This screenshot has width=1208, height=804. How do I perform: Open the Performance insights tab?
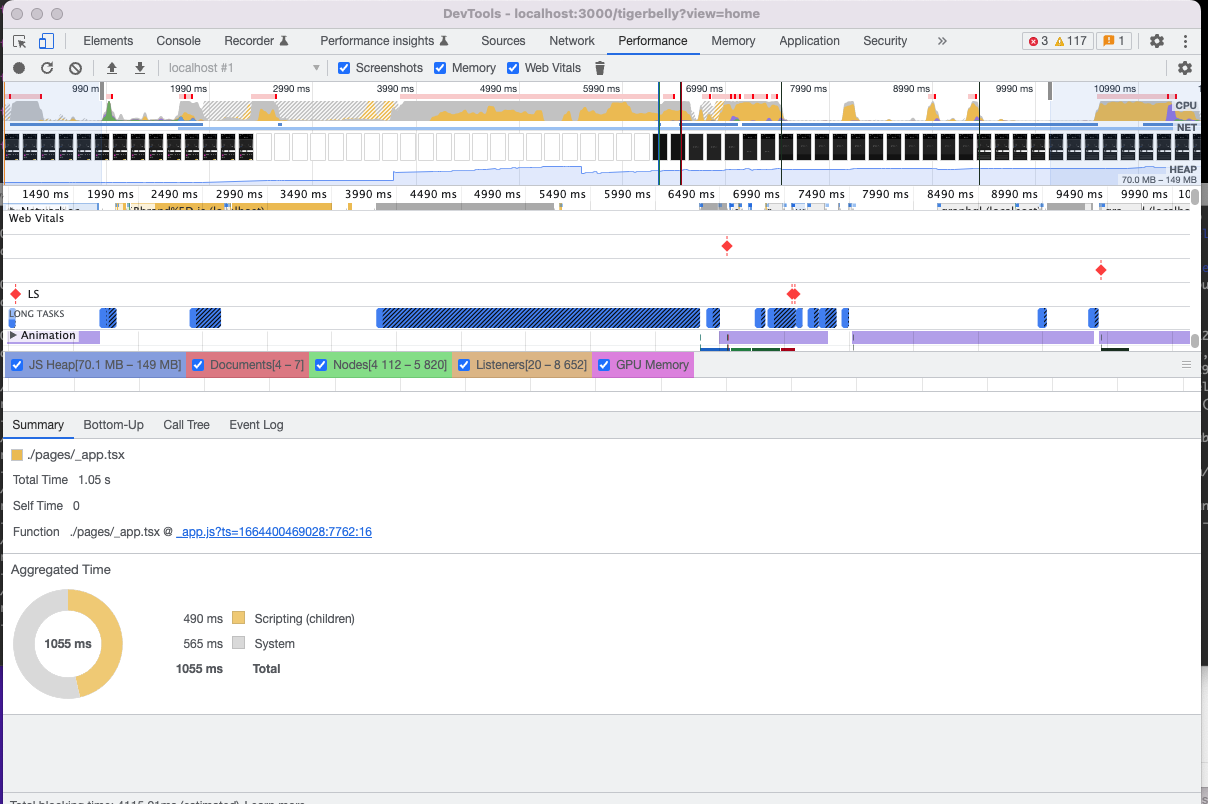(x=384, y=41)
